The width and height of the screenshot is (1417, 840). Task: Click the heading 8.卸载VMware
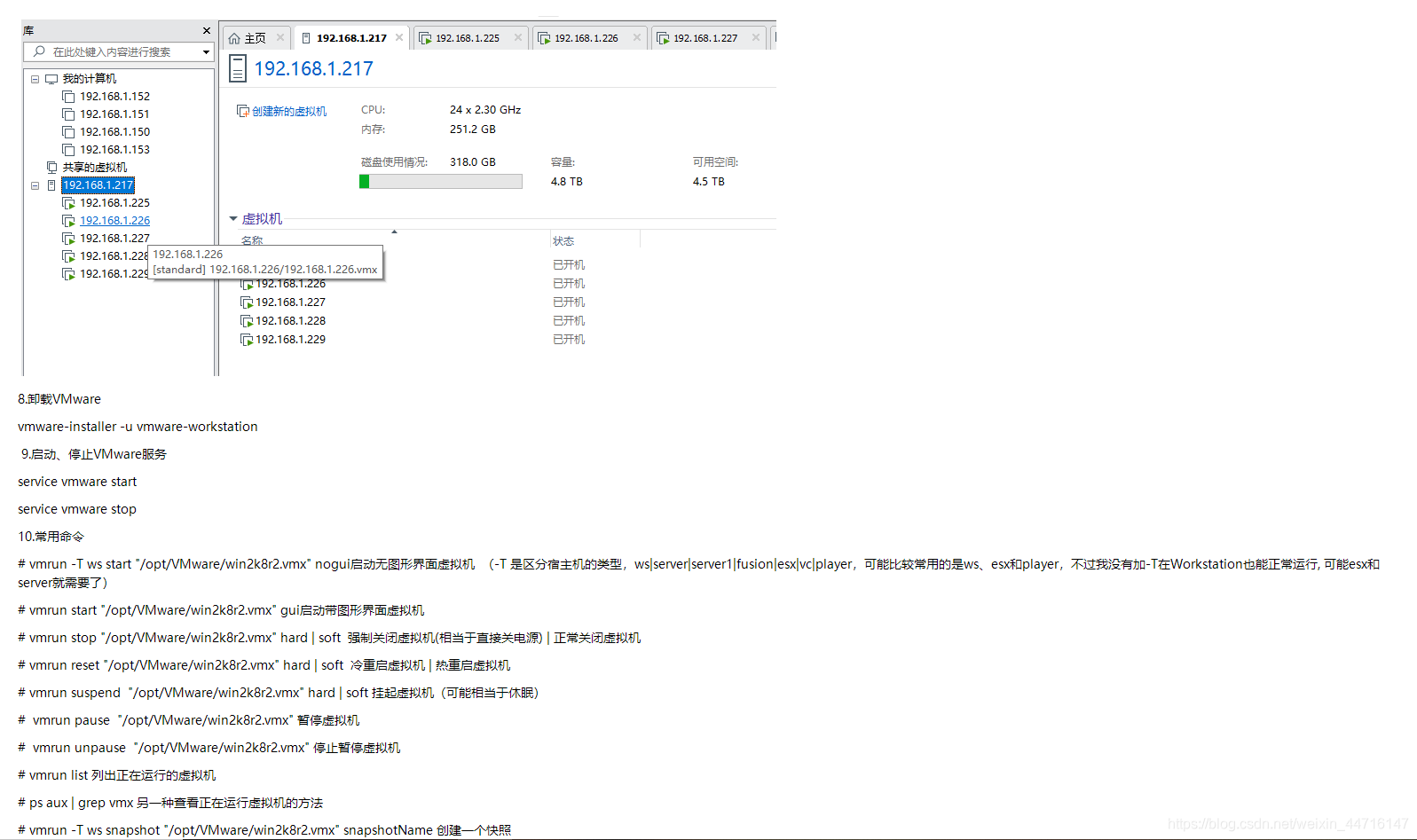(59, 399)
